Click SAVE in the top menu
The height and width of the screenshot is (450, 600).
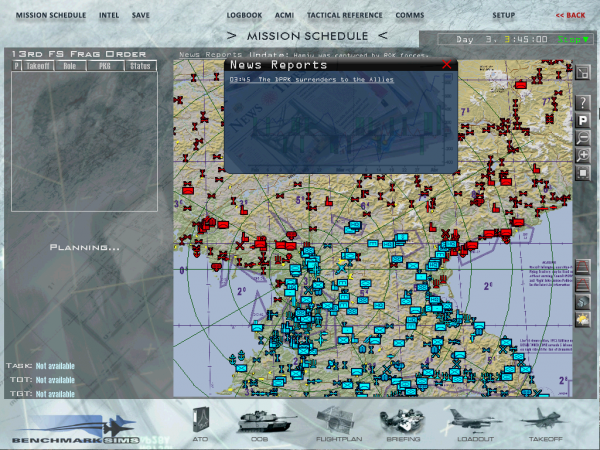coord(140,15)
